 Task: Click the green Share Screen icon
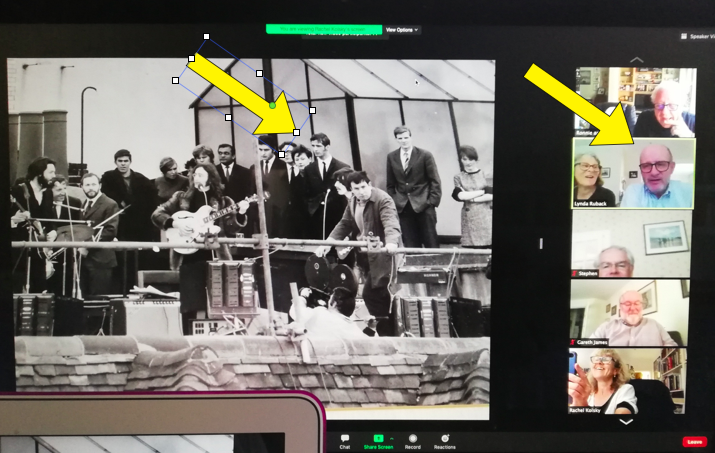tap(378, 438)
